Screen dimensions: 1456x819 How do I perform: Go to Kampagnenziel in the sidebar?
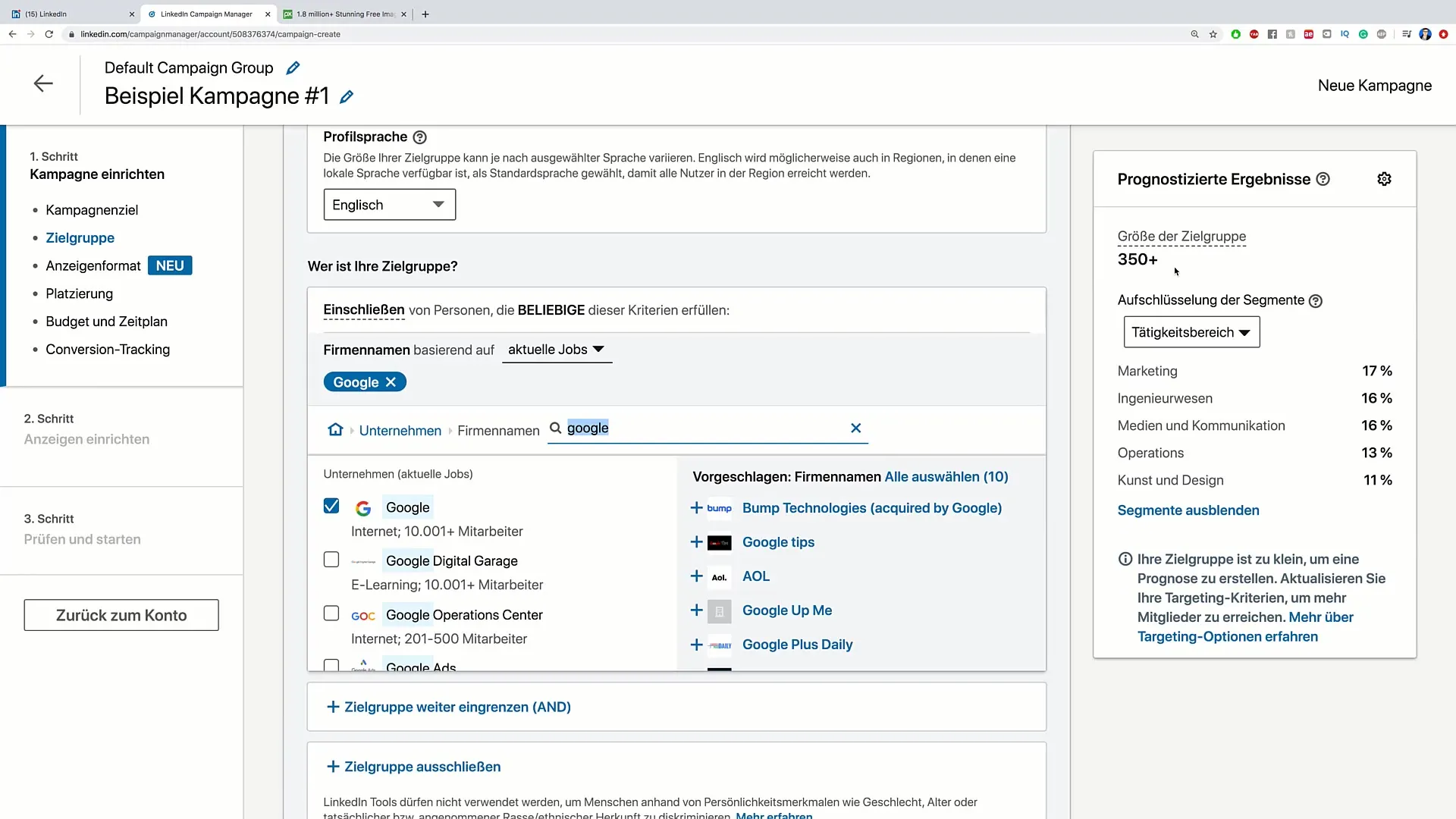pos(92,210)
